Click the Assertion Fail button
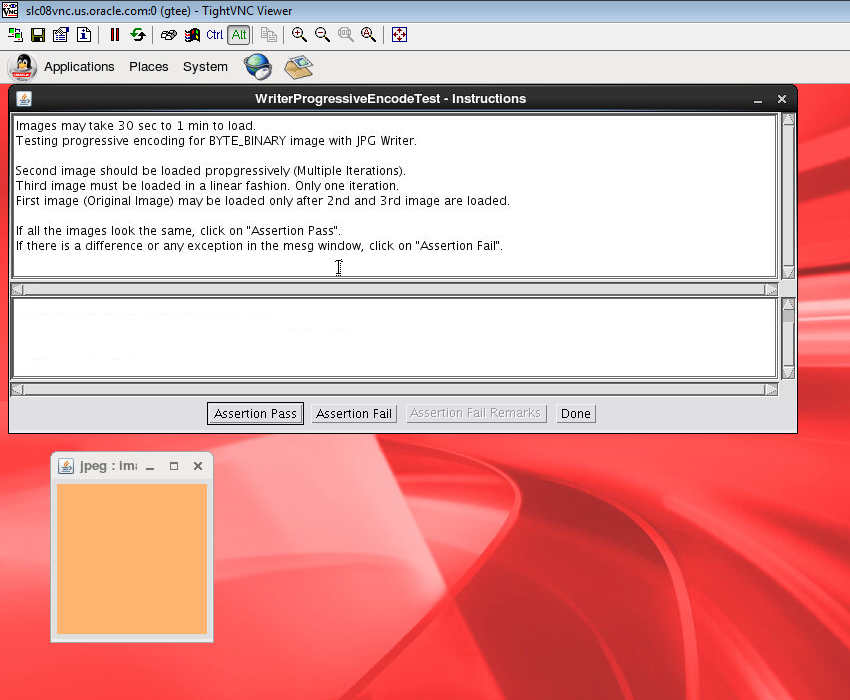850x700 pixels. click(x=354, y=414)
